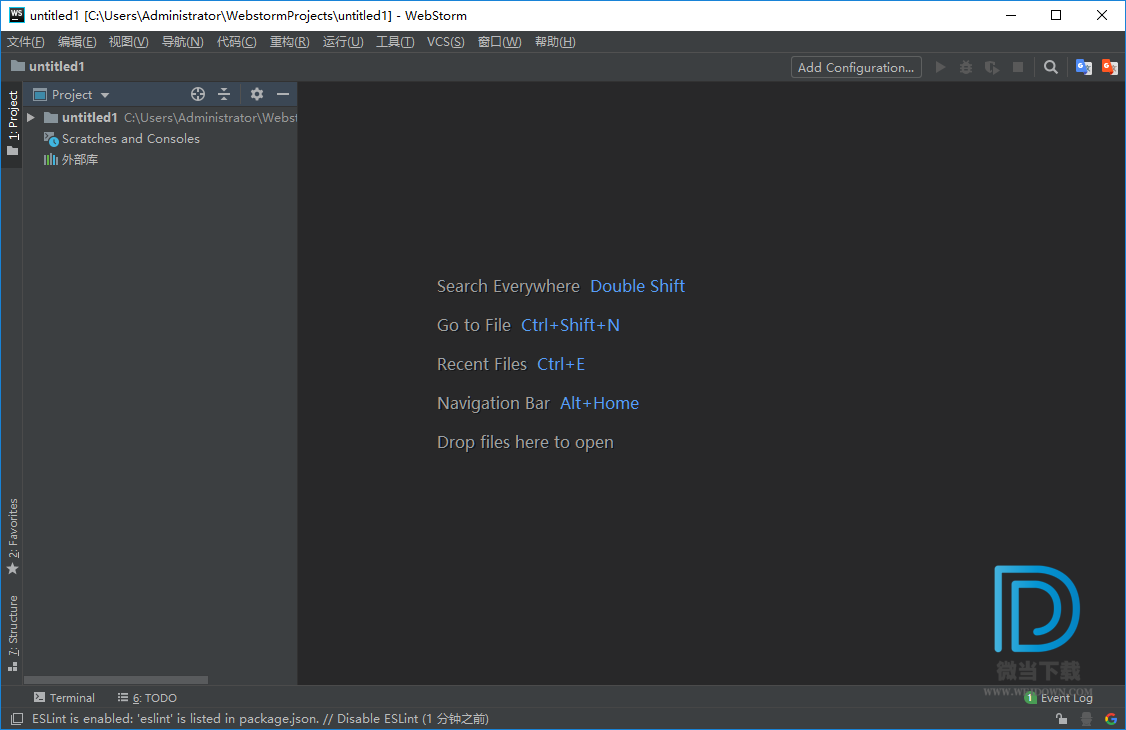Click the external libraries bar icon

click(50, 159)
